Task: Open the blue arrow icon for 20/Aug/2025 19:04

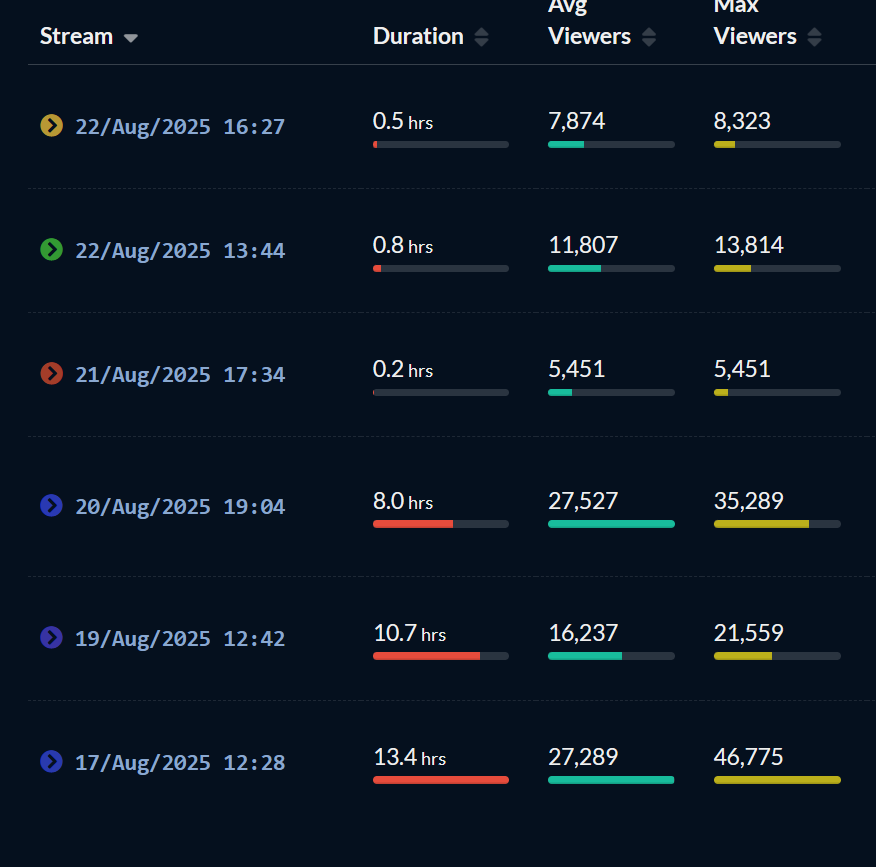Action: click(51, 506)
